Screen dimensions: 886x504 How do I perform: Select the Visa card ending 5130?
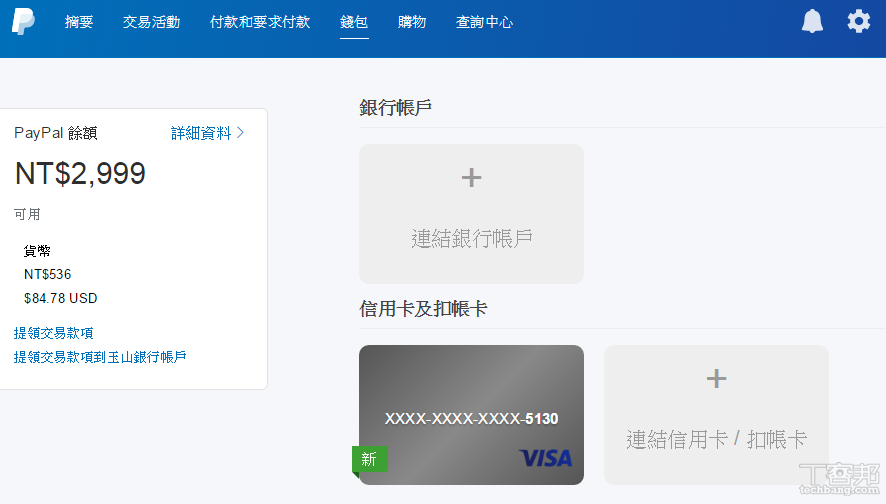coord(471,415)
